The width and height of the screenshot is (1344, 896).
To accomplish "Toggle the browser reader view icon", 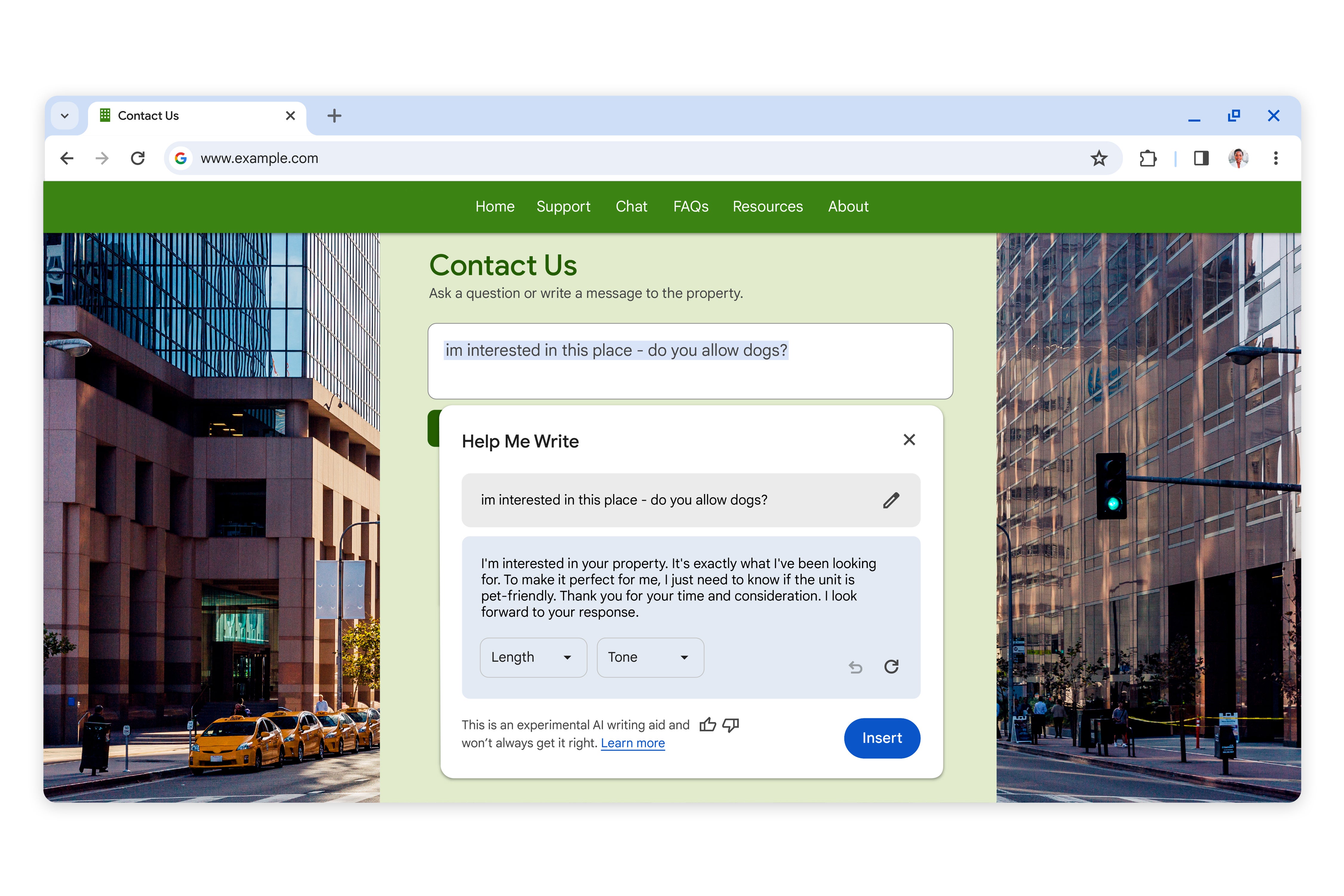I will point(1201,158).
